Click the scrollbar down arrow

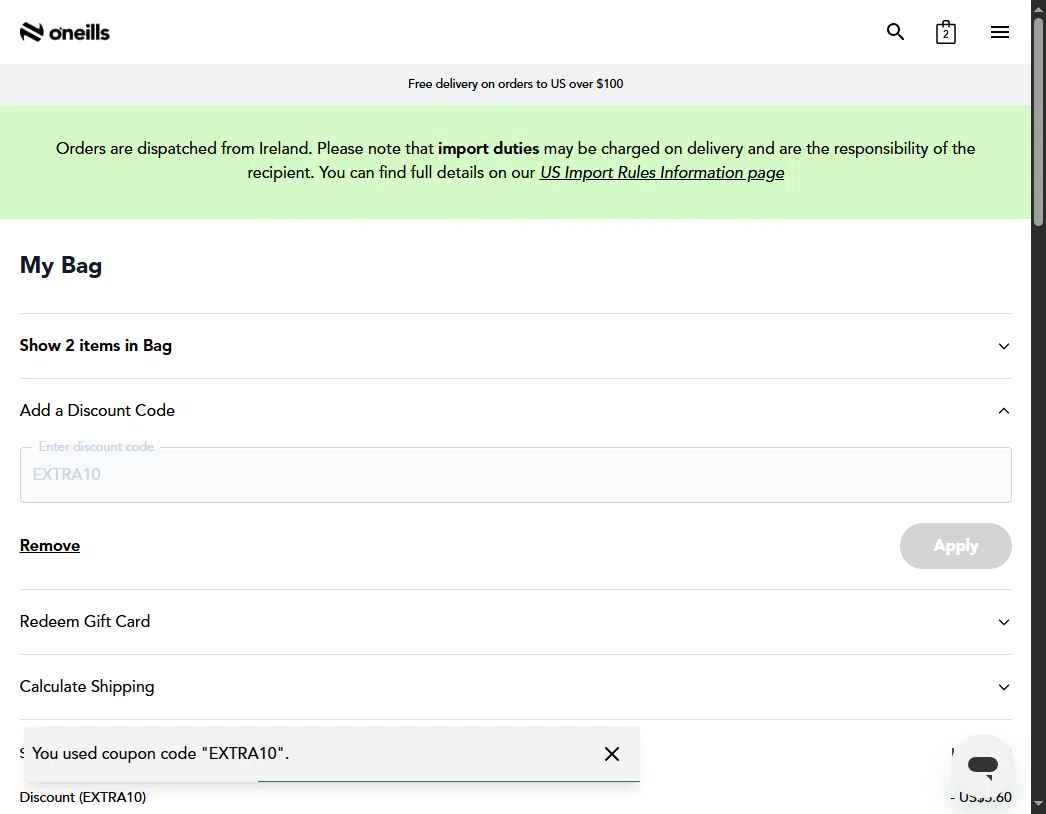coord(1039,805)
